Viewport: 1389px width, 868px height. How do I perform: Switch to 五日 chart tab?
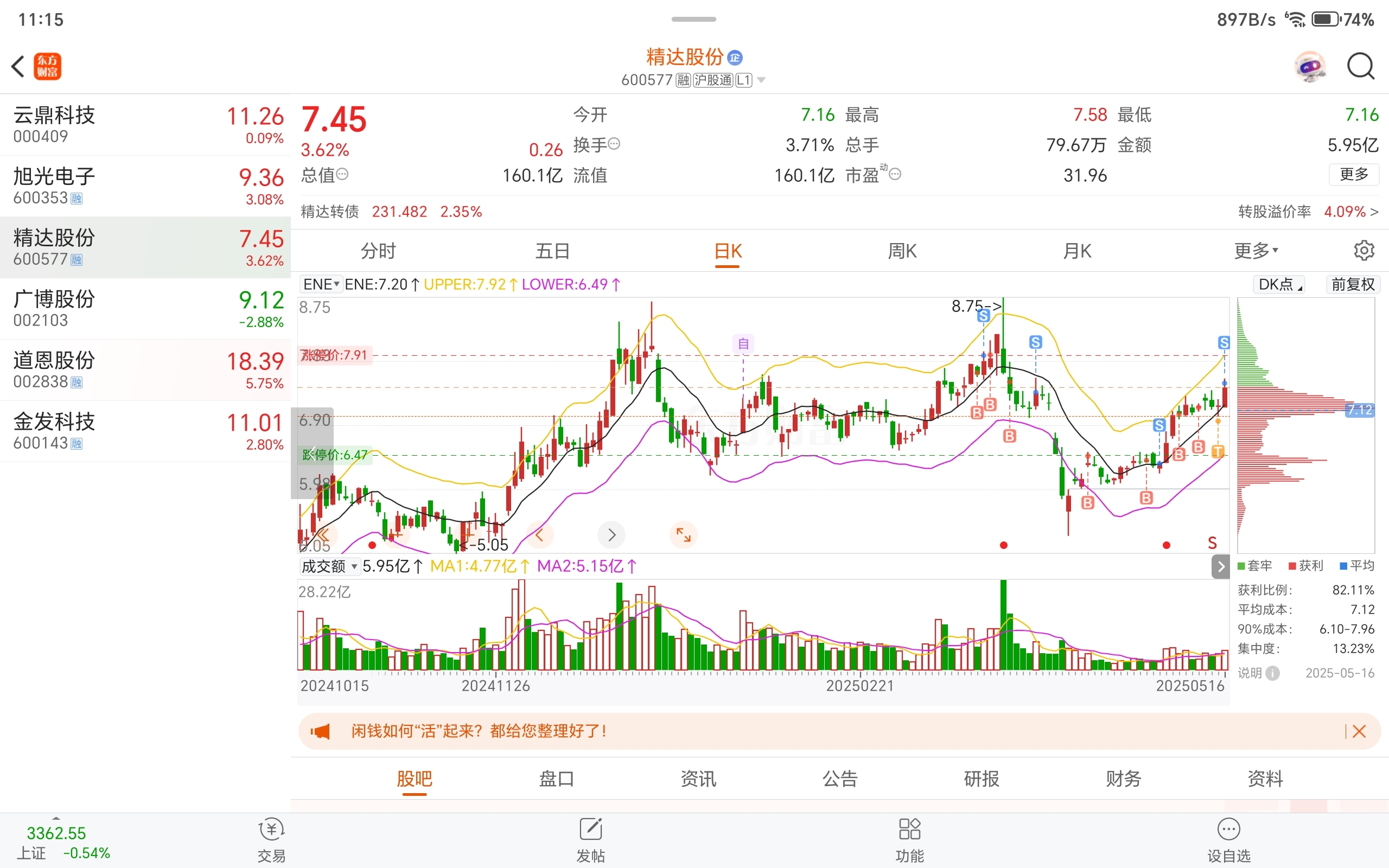tap(552, 251)
